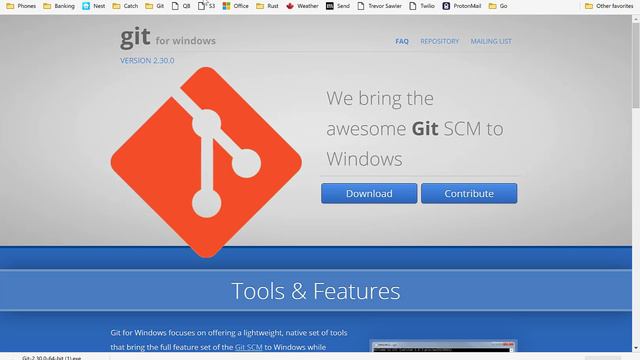
Task: Open the Twilio bookmark
Action: click(x=422, y=6)
